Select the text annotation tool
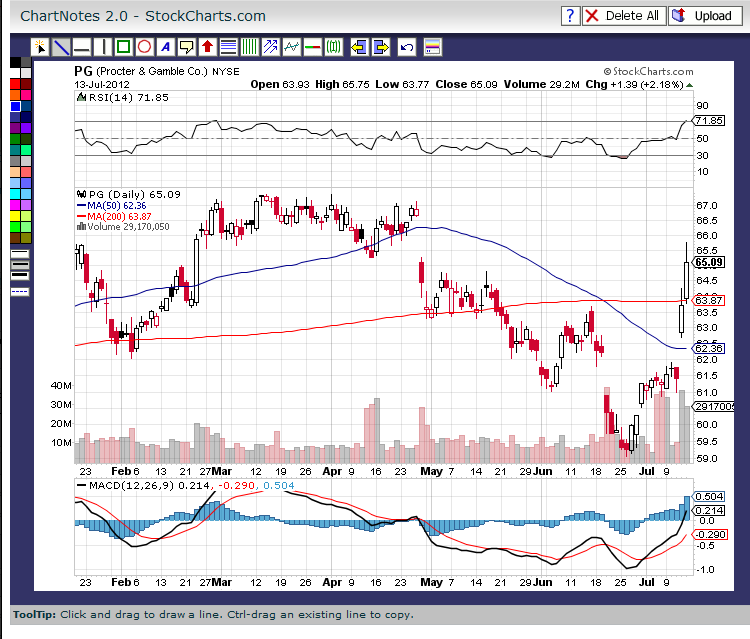Viewport: 750px width, 639px height. point(165,47)
